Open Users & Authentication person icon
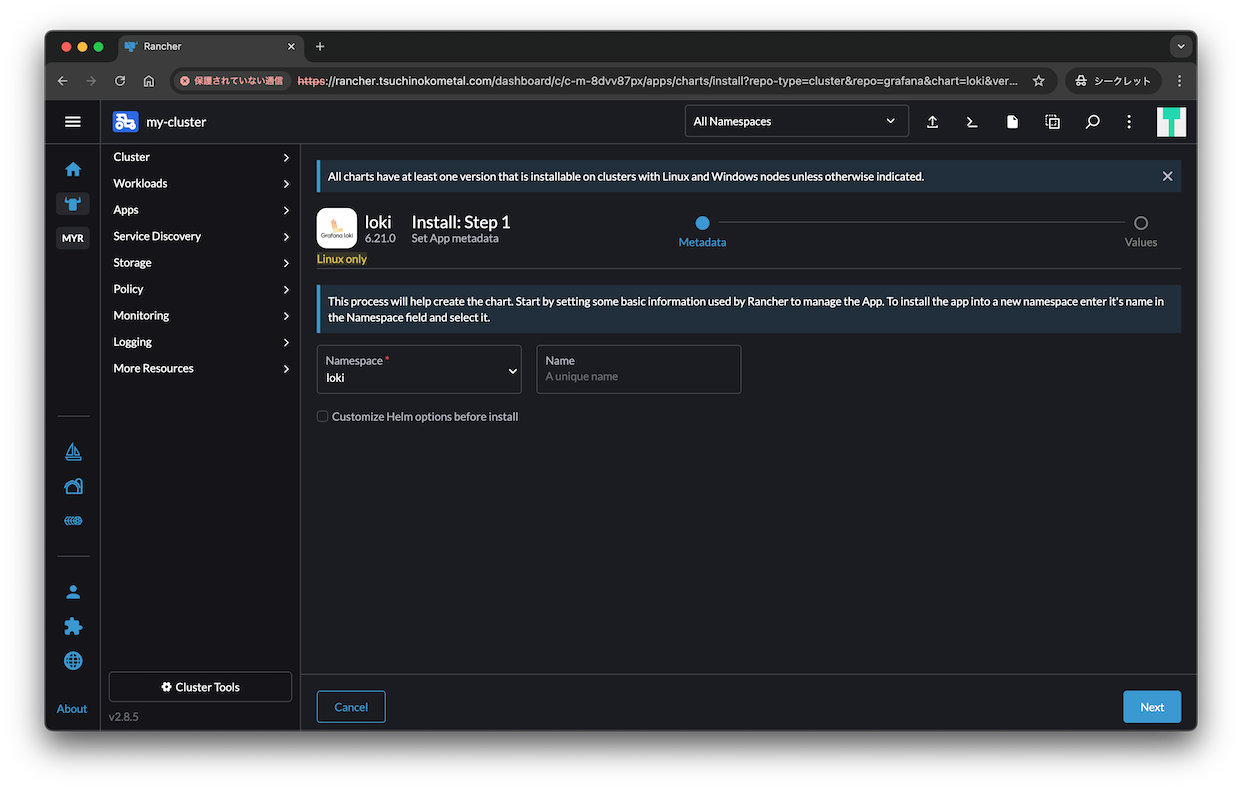This screenshot has width=1242, height=790. click(73, 592)
